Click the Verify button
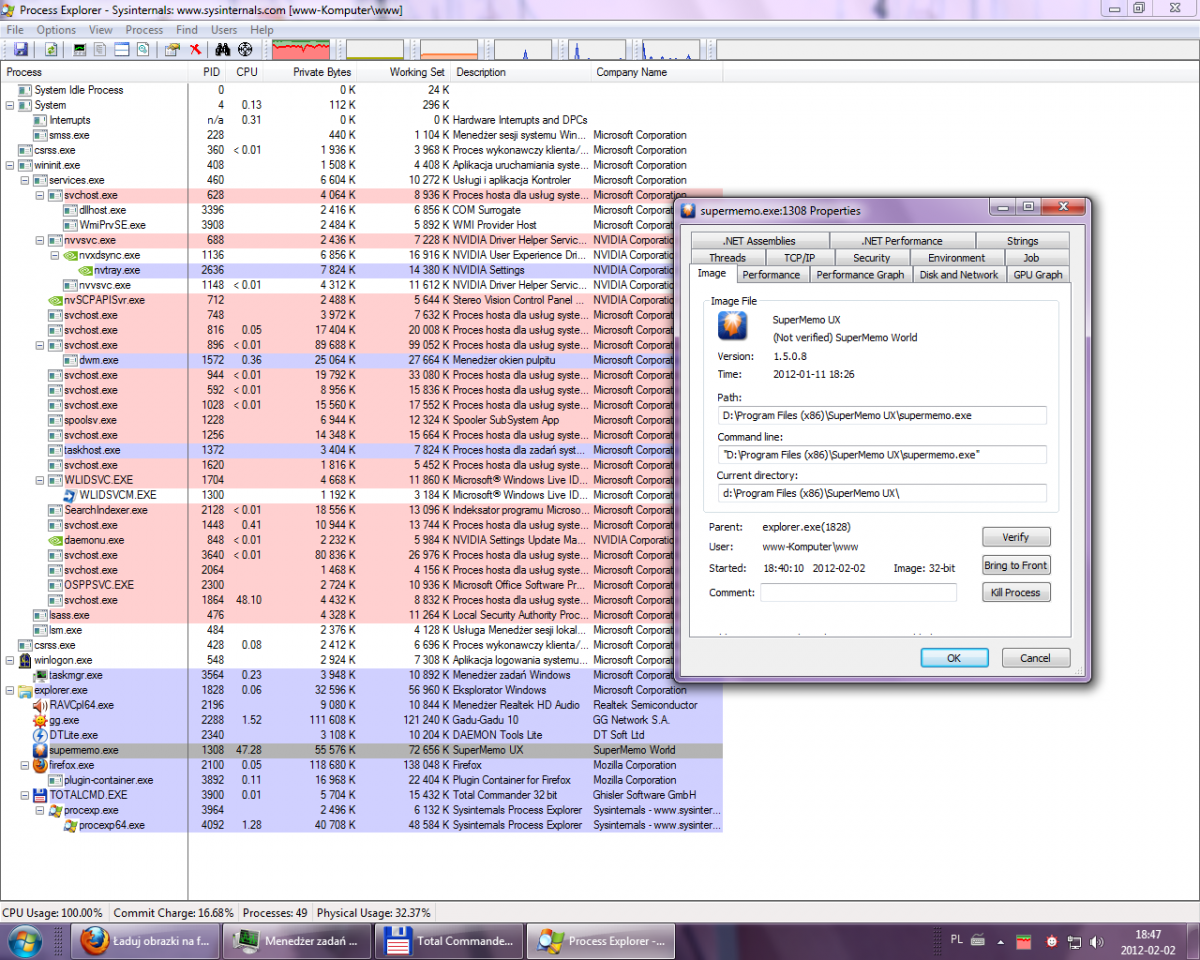 [x=1016, y=537]
